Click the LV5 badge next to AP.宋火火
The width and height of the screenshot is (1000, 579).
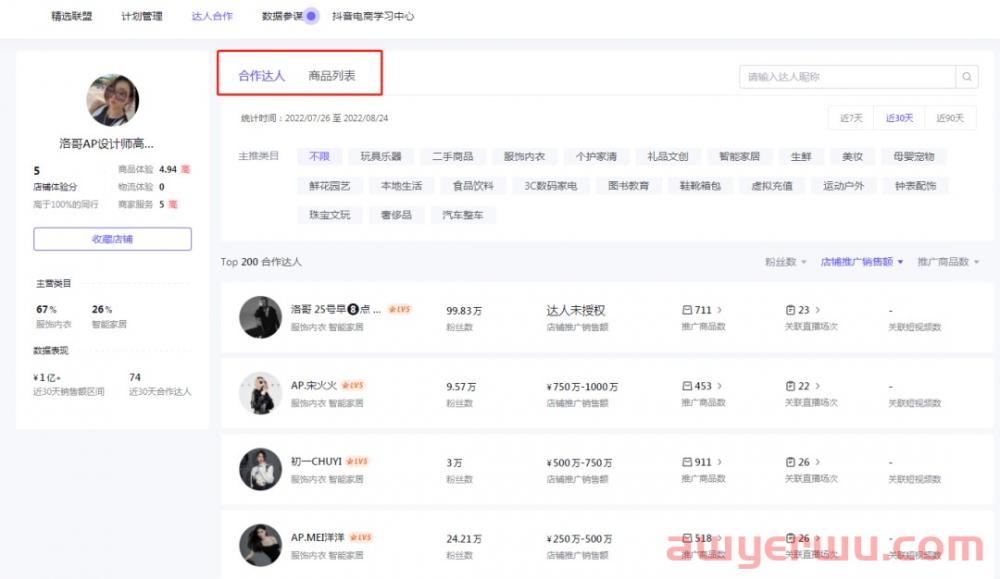(x=353, y=385)
